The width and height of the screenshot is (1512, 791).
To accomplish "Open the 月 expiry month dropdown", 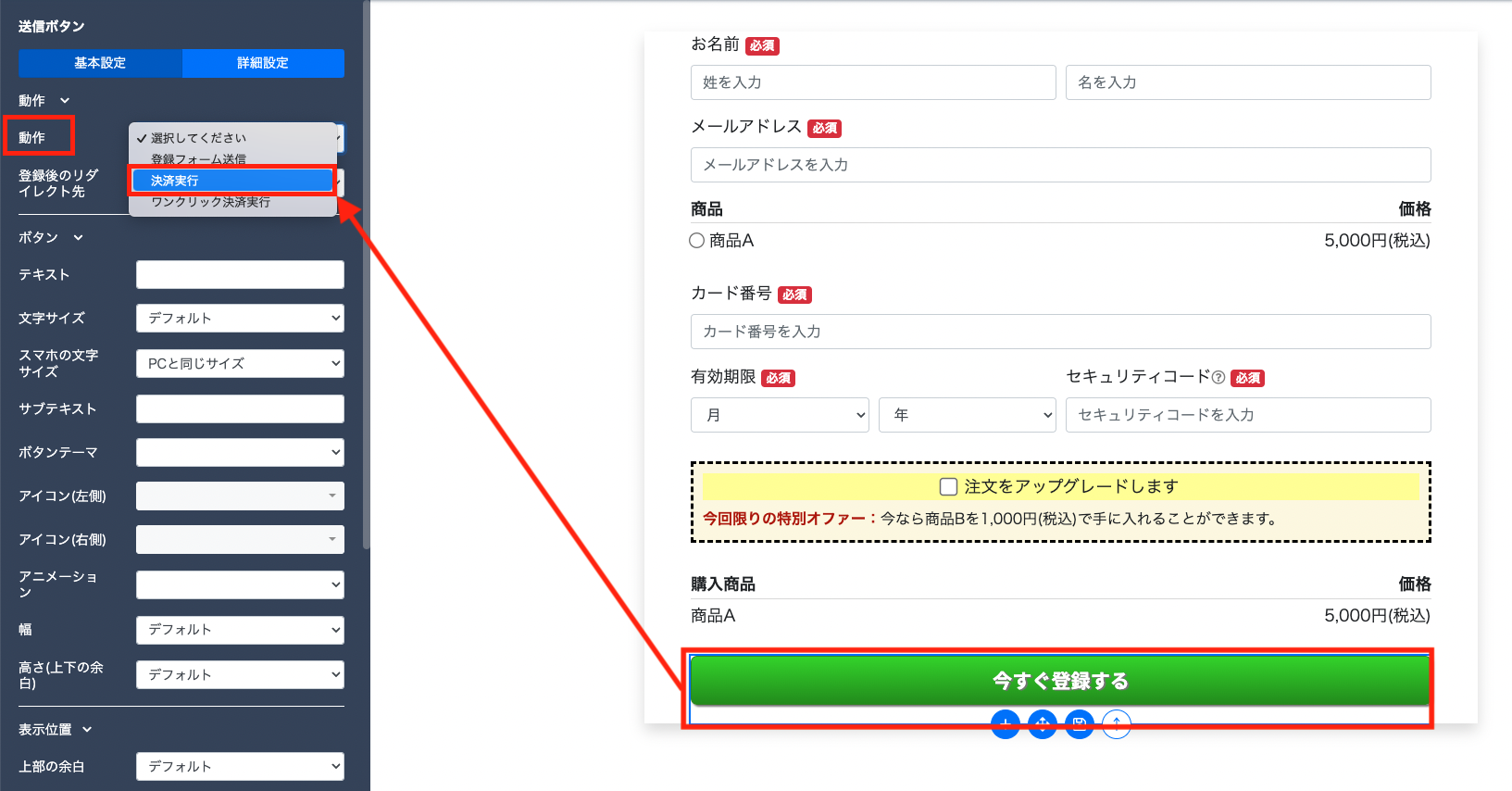I will [780, 415].
